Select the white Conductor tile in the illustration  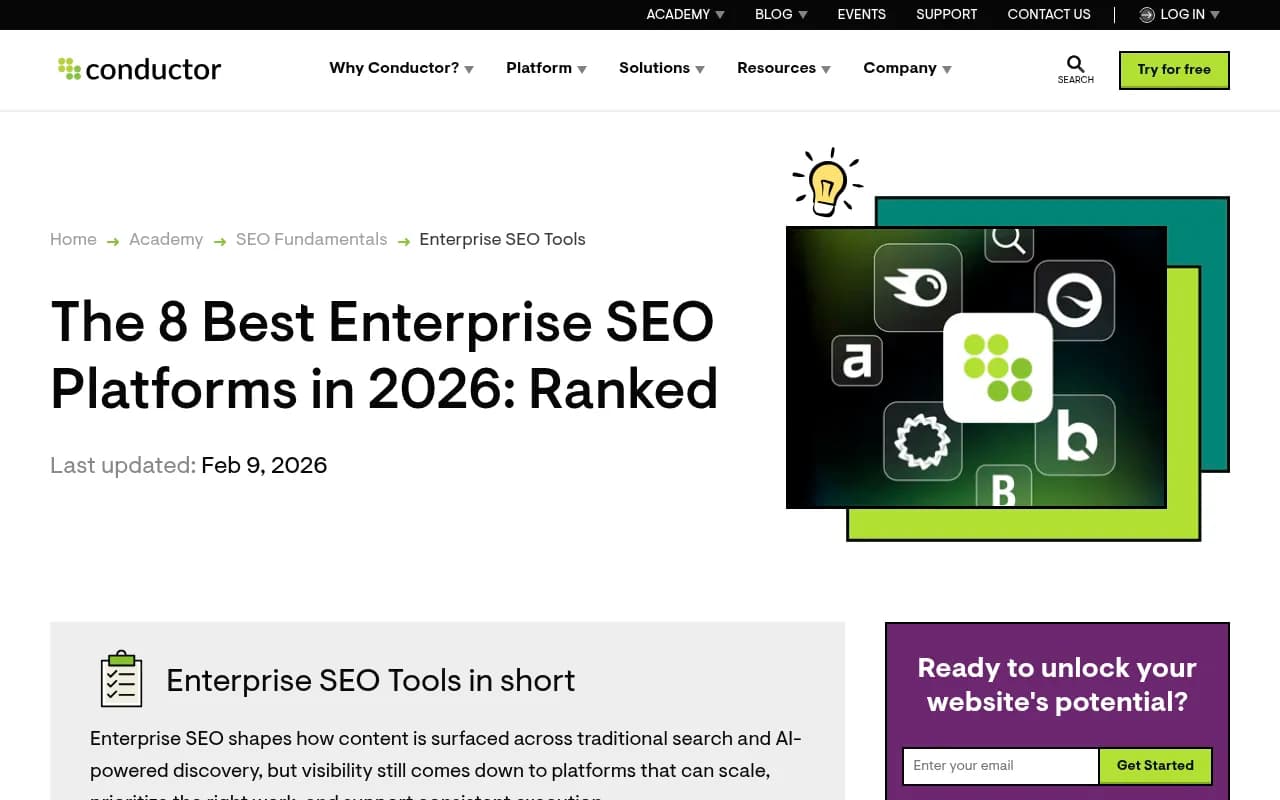[x=998, y=368]
